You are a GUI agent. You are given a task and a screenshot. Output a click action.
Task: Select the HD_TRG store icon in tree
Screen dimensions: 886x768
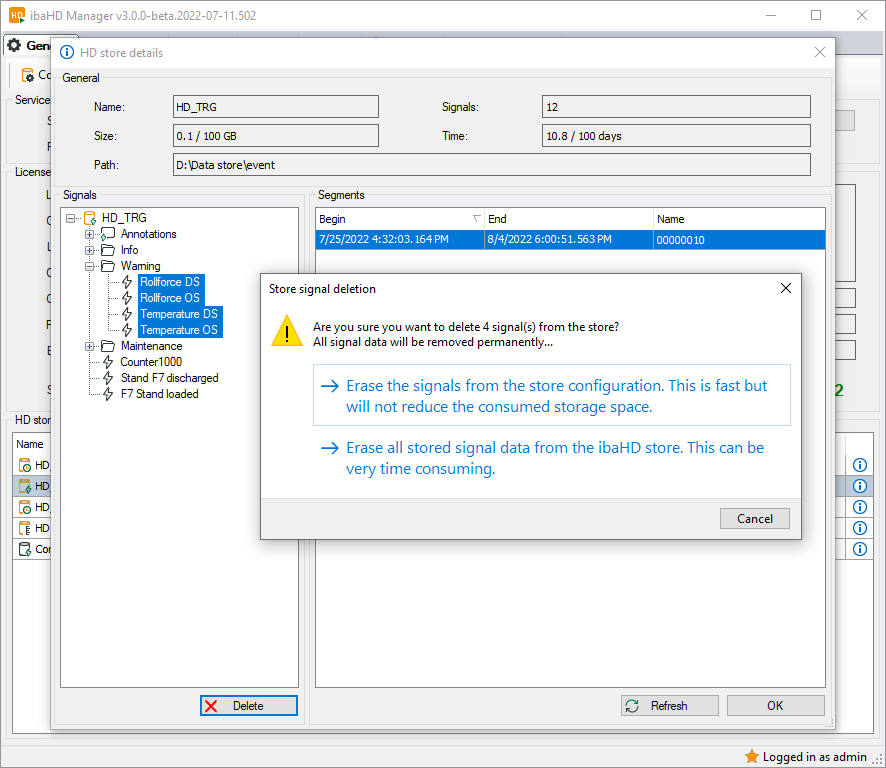pyautogui.click(x=90, y=218)
